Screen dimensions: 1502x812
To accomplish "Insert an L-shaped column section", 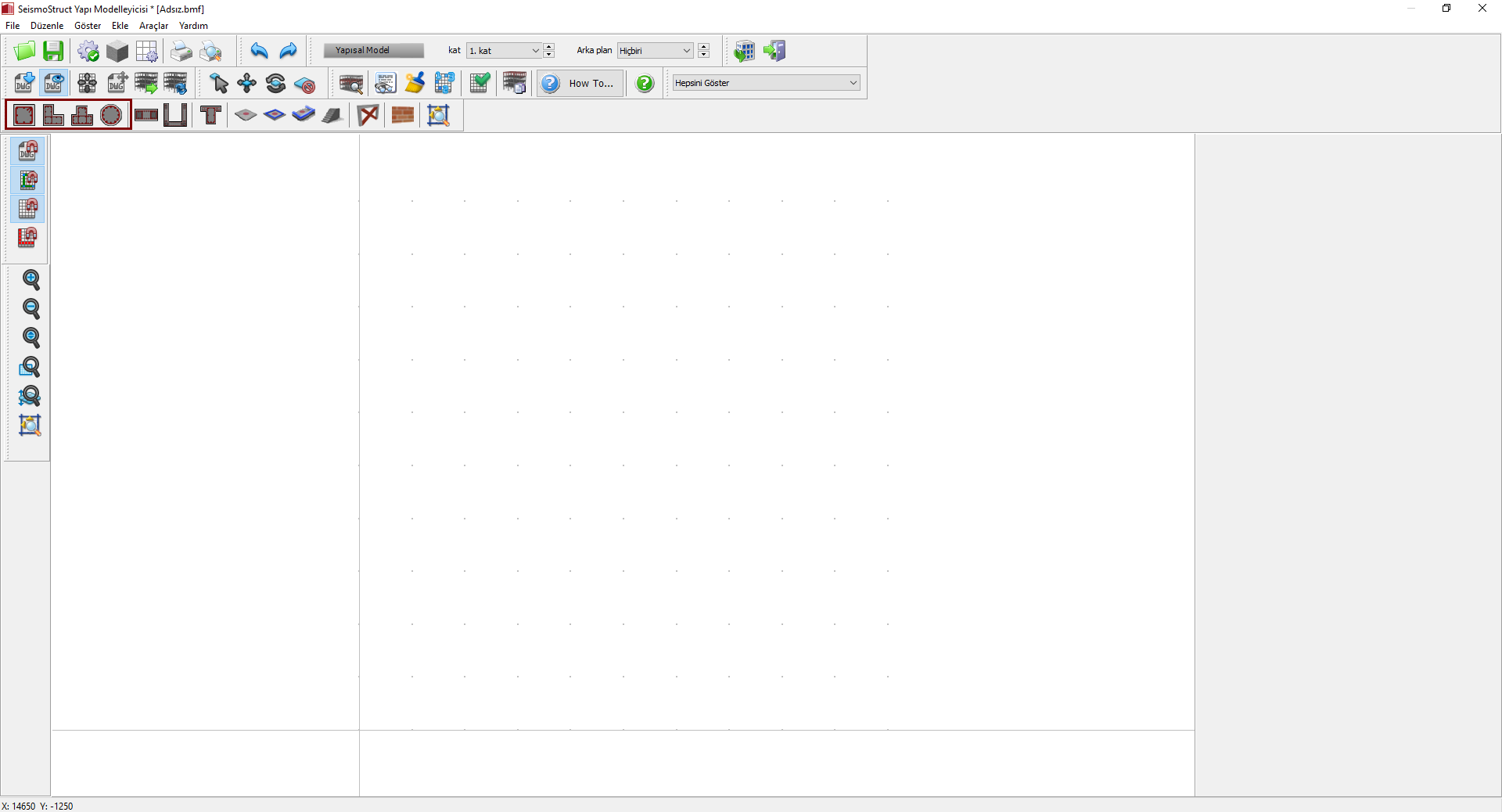I will tap(53, 115).
